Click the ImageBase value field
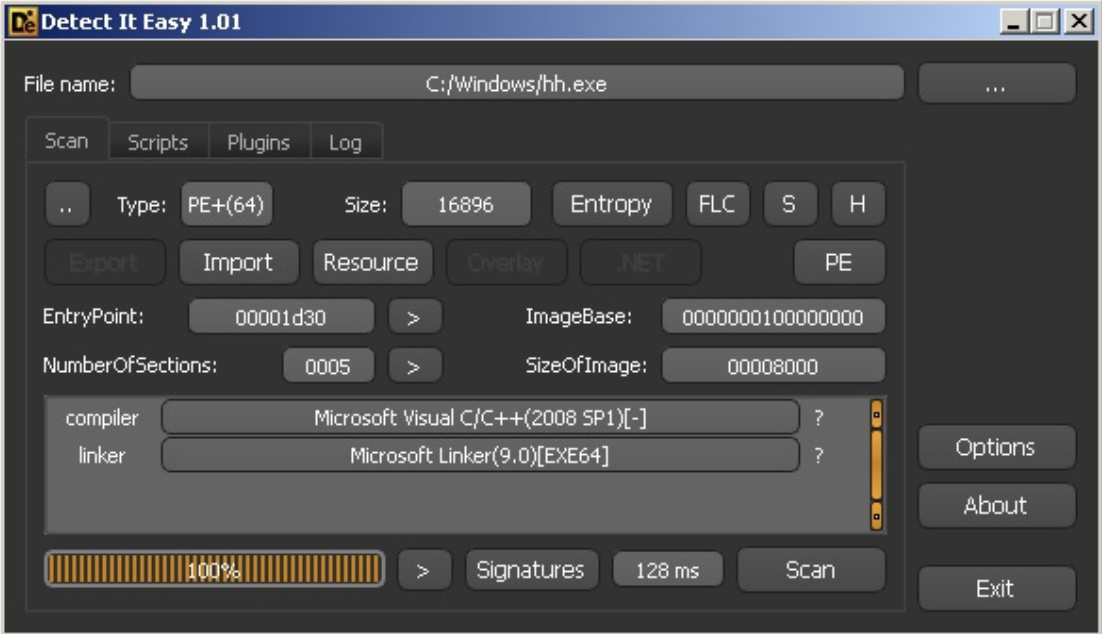 [x=773, y=317]
